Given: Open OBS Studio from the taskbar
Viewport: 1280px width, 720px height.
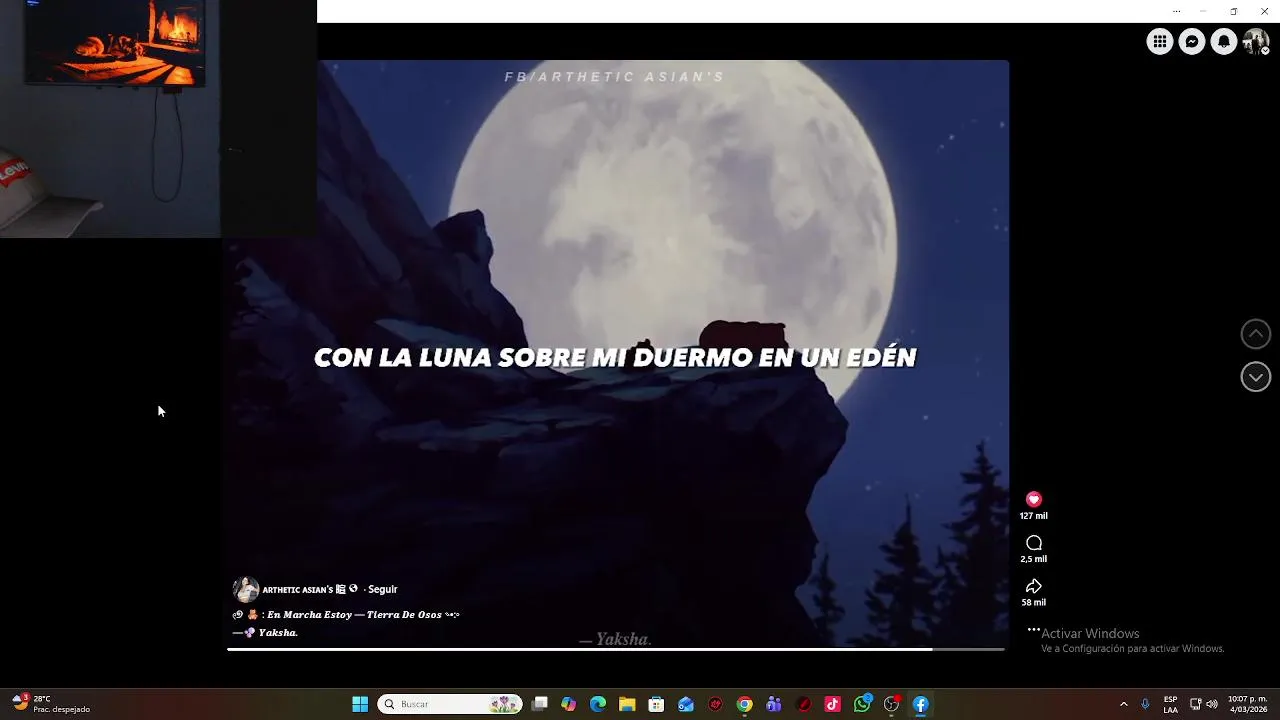Looking at the screenshot, I should (891, 704).
